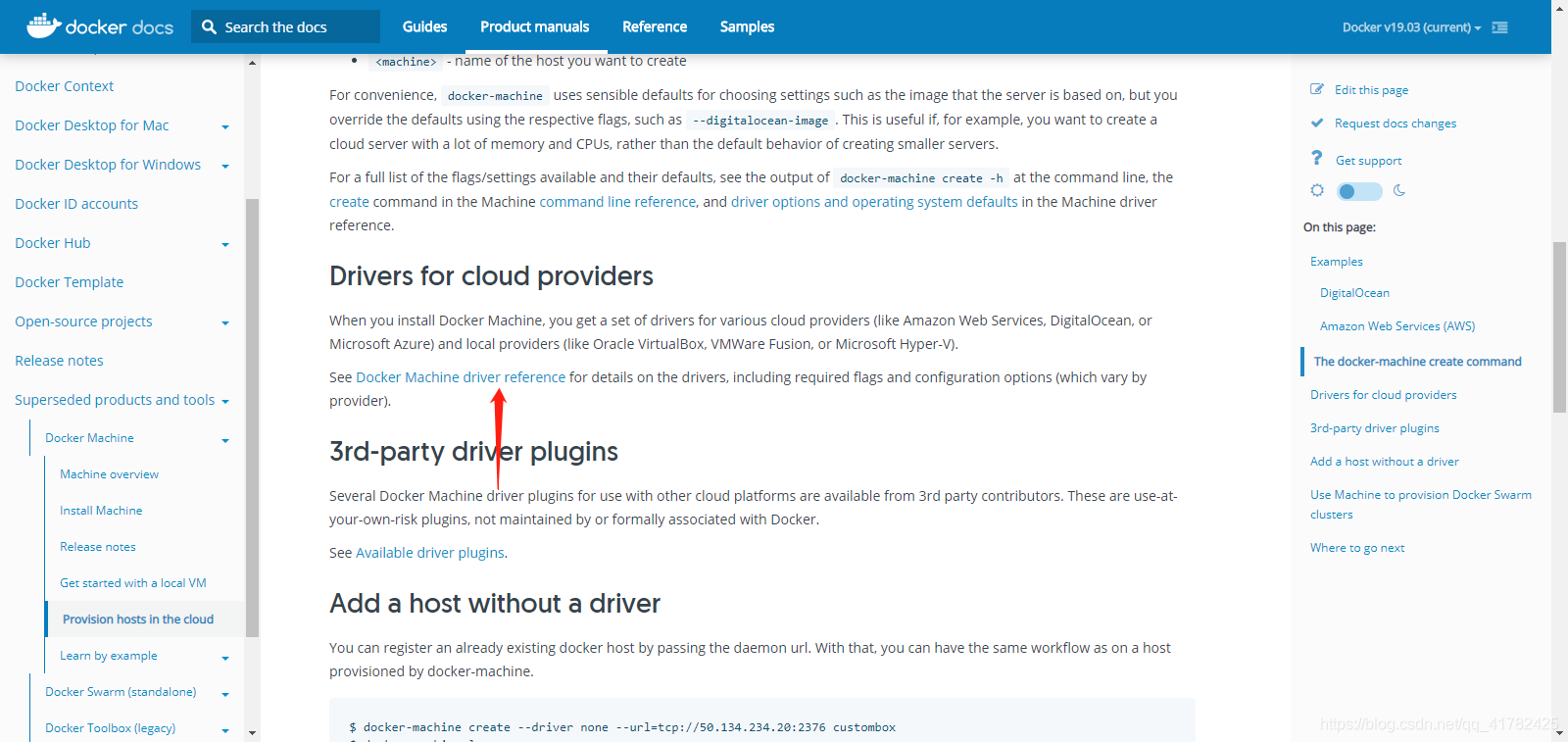The image size is (1568, 742).
Task: Click the sidebar scroll-down arrow
Action: tap(252, 732)
